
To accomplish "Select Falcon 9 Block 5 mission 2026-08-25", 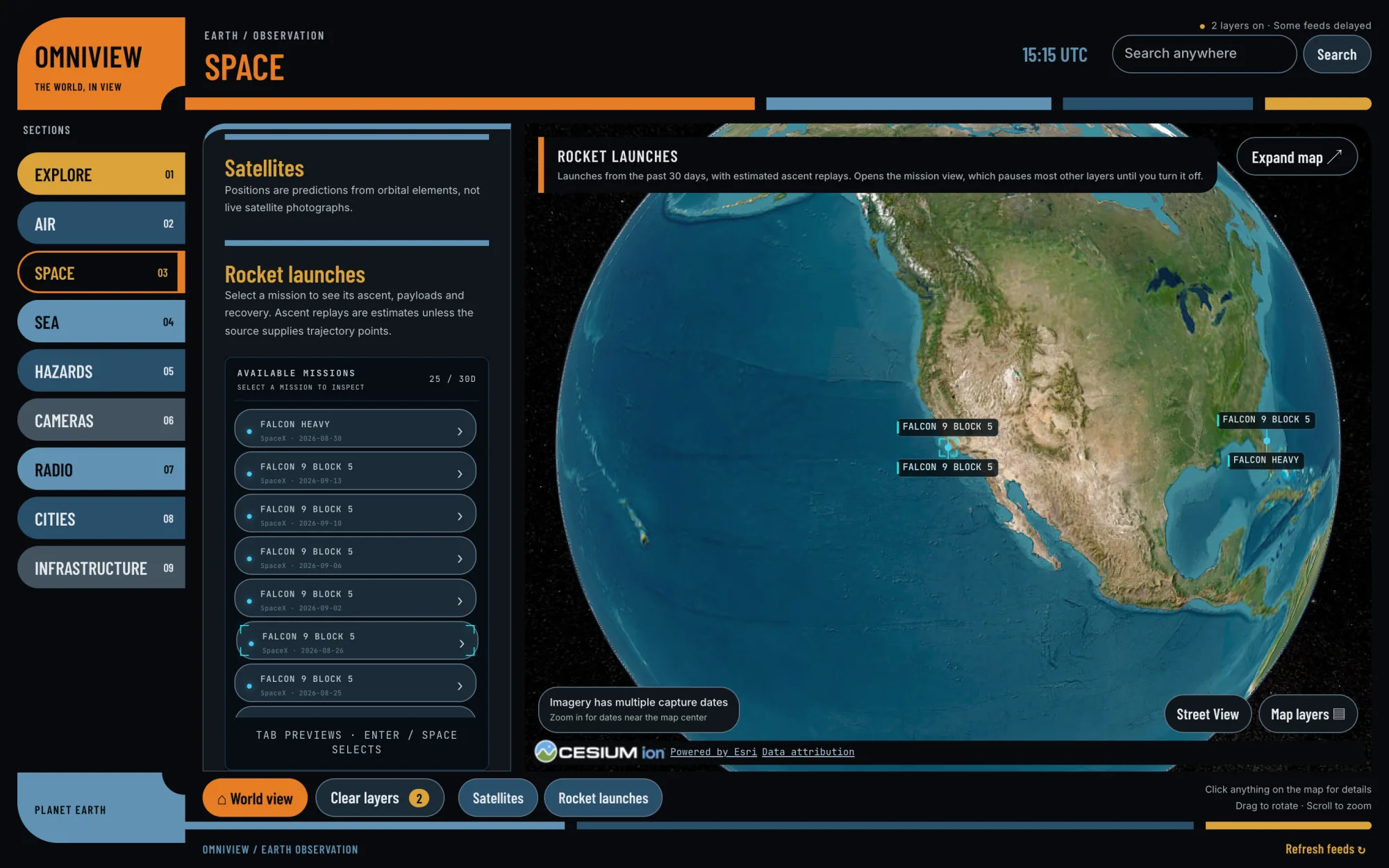I will (356, 683).
